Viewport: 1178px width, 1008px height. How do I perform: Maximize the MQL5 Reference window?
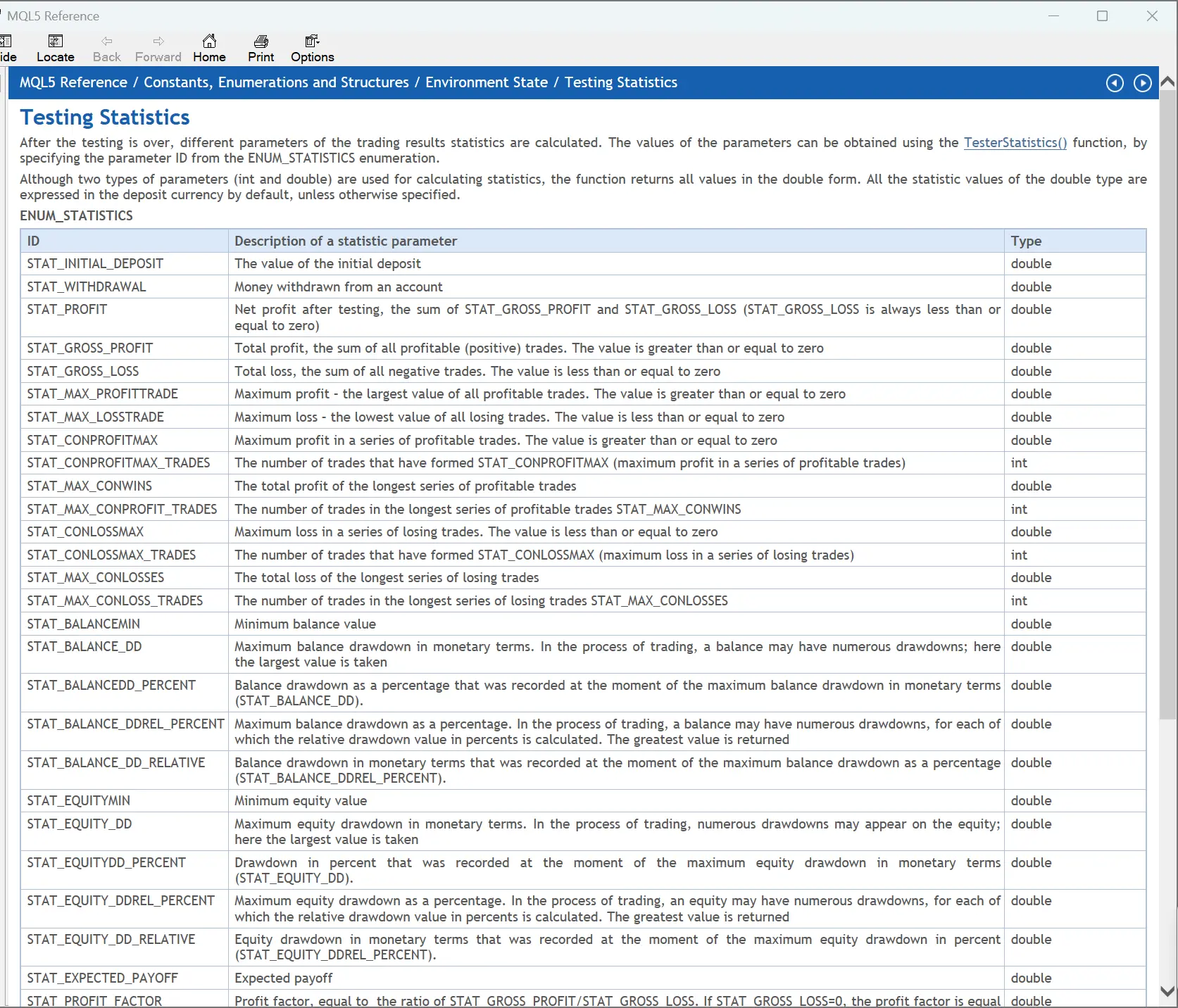pos(1102,16)
